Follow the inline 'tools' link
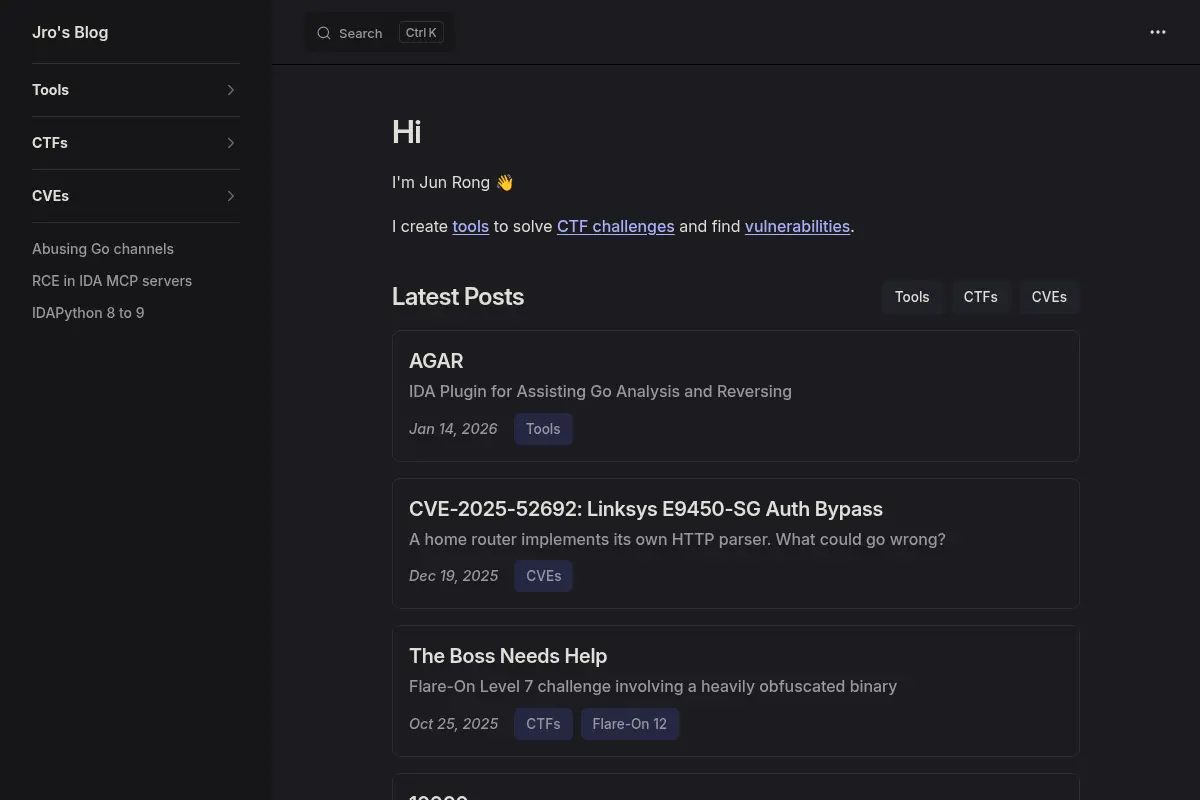Image resolution: width=1200 pixels, height=800 pixels. 471,226
